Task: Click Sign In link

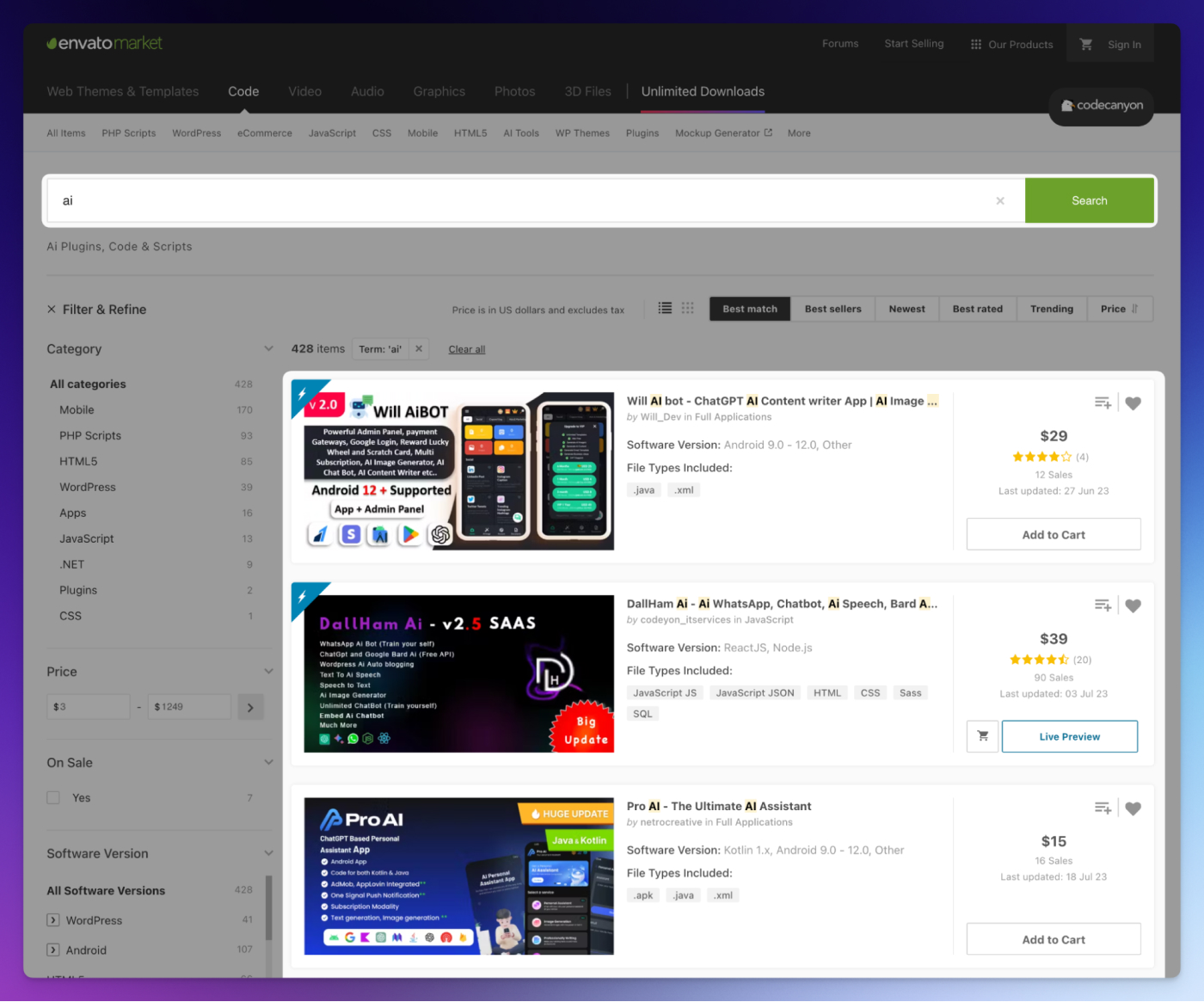Action: (1124, 45)
